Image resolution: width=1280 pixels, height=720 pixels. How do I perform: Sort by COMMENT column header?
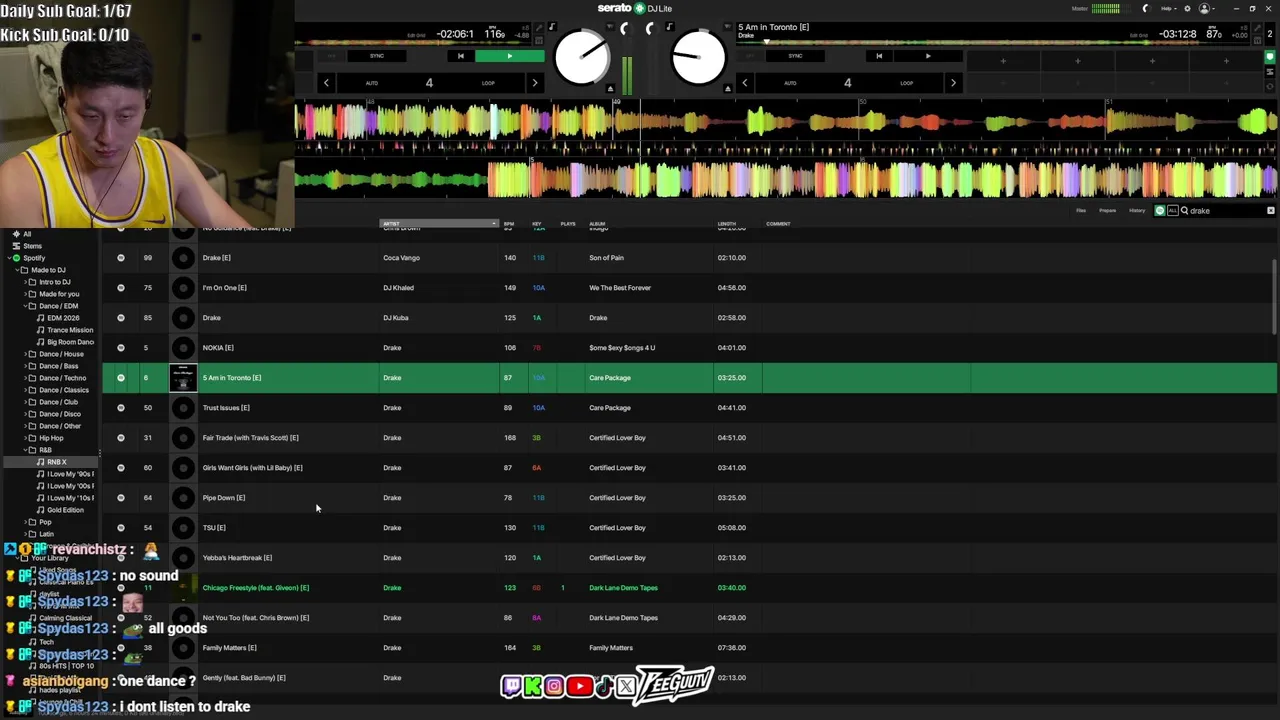[778, 224]
